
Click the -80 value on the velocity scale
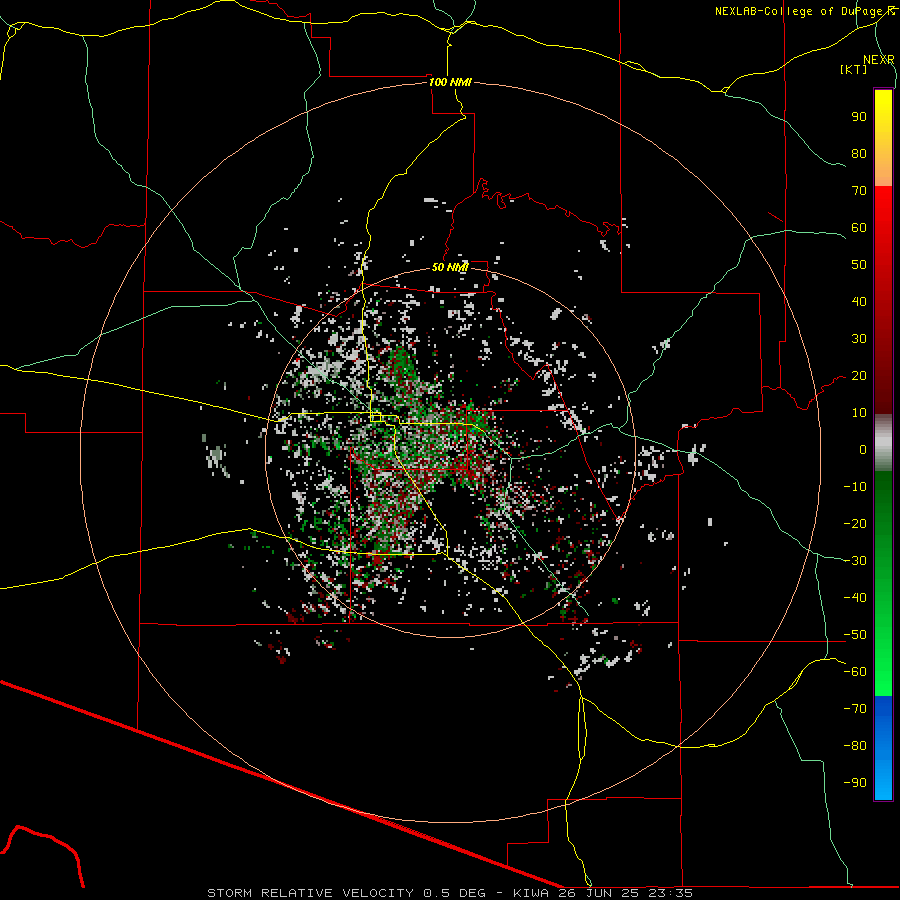point(855,746)
